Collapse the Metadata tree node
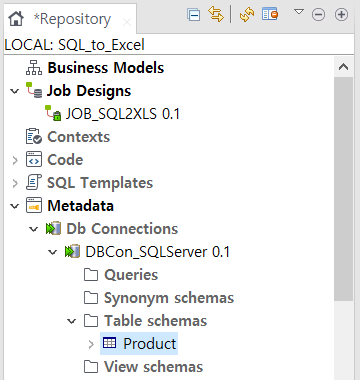 coord(15,206)
